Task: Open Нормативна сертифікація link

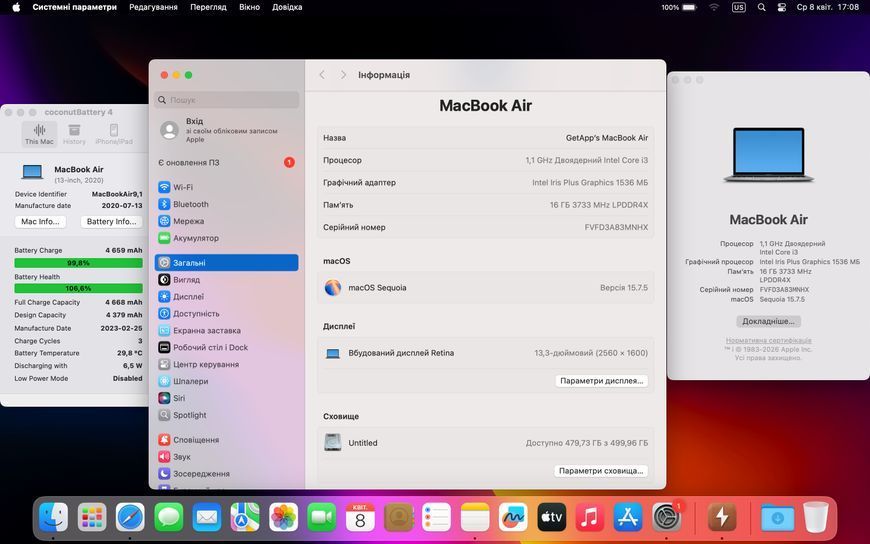Action: pos(768,340)
